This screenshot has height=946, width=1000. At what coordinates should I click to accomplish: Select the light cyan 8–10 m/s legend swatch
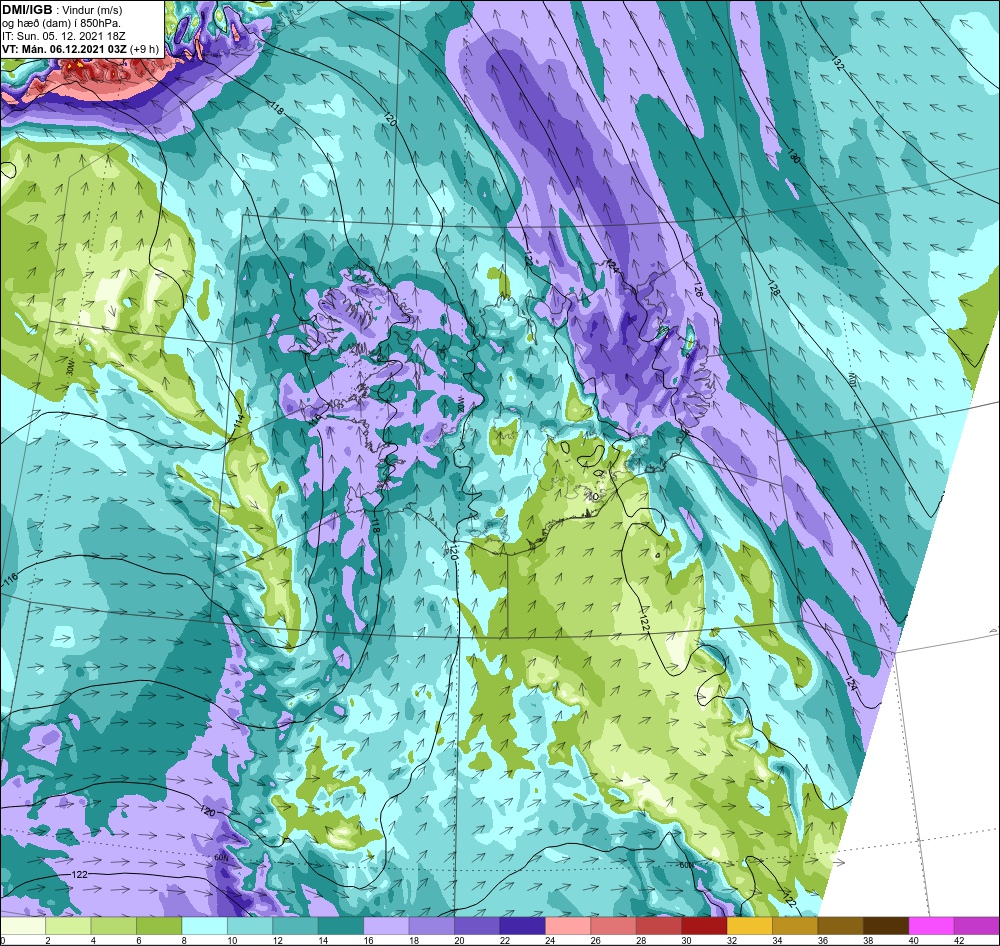(204, 925)
